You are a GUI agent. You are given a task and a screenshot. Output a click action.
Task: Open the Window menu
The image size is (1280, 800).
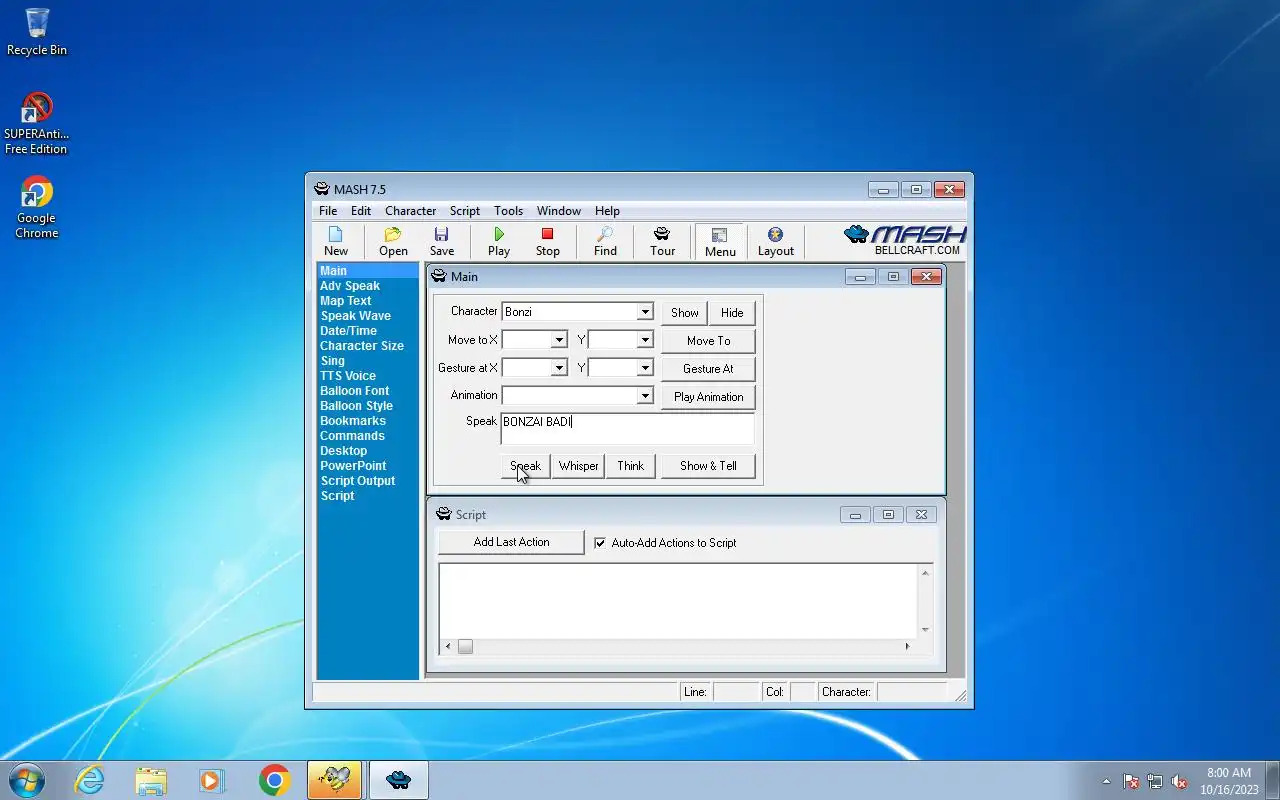point(559,211)
